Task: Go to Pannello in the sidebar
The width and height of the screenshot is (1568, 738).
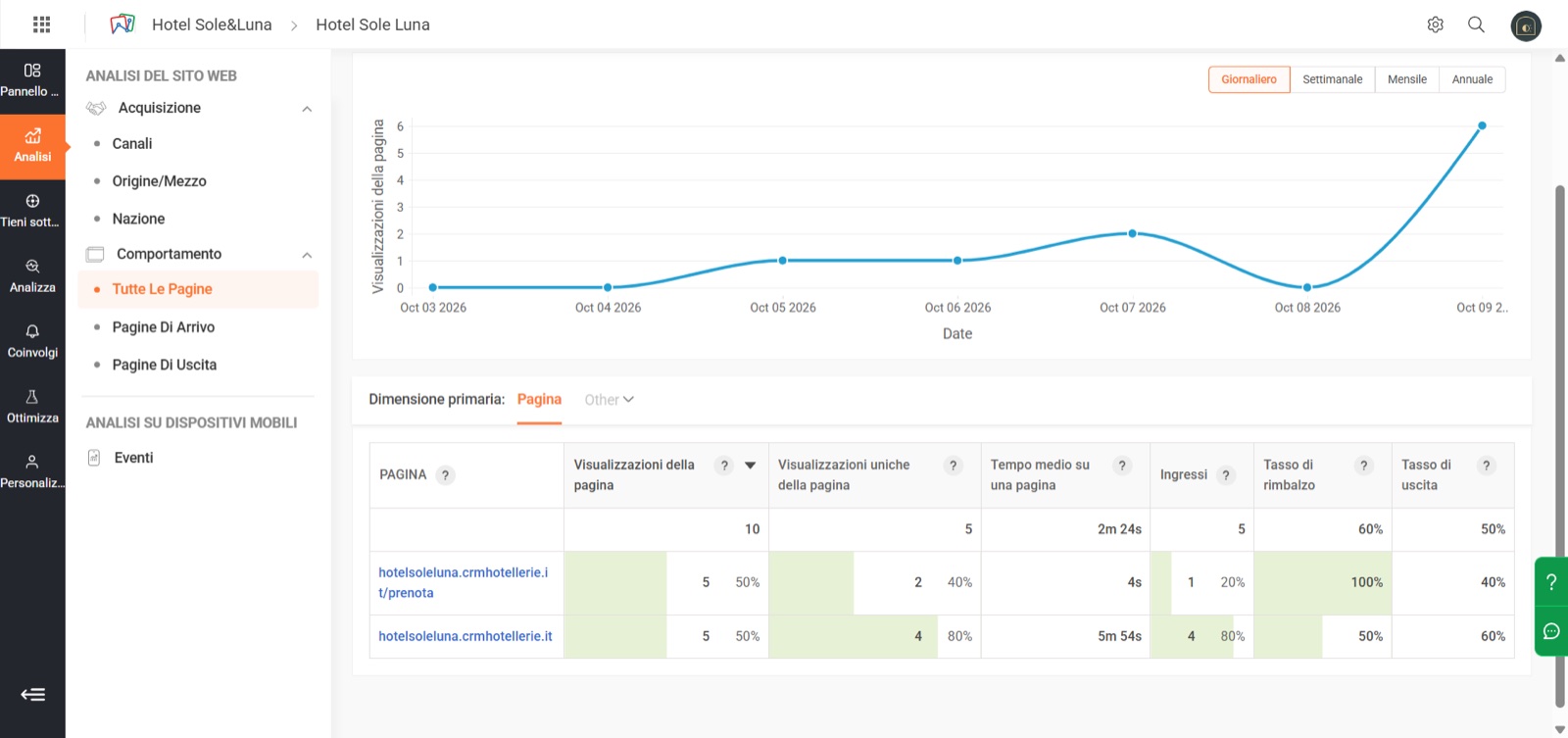Action: pyautogui.click(x=32, y=81)
